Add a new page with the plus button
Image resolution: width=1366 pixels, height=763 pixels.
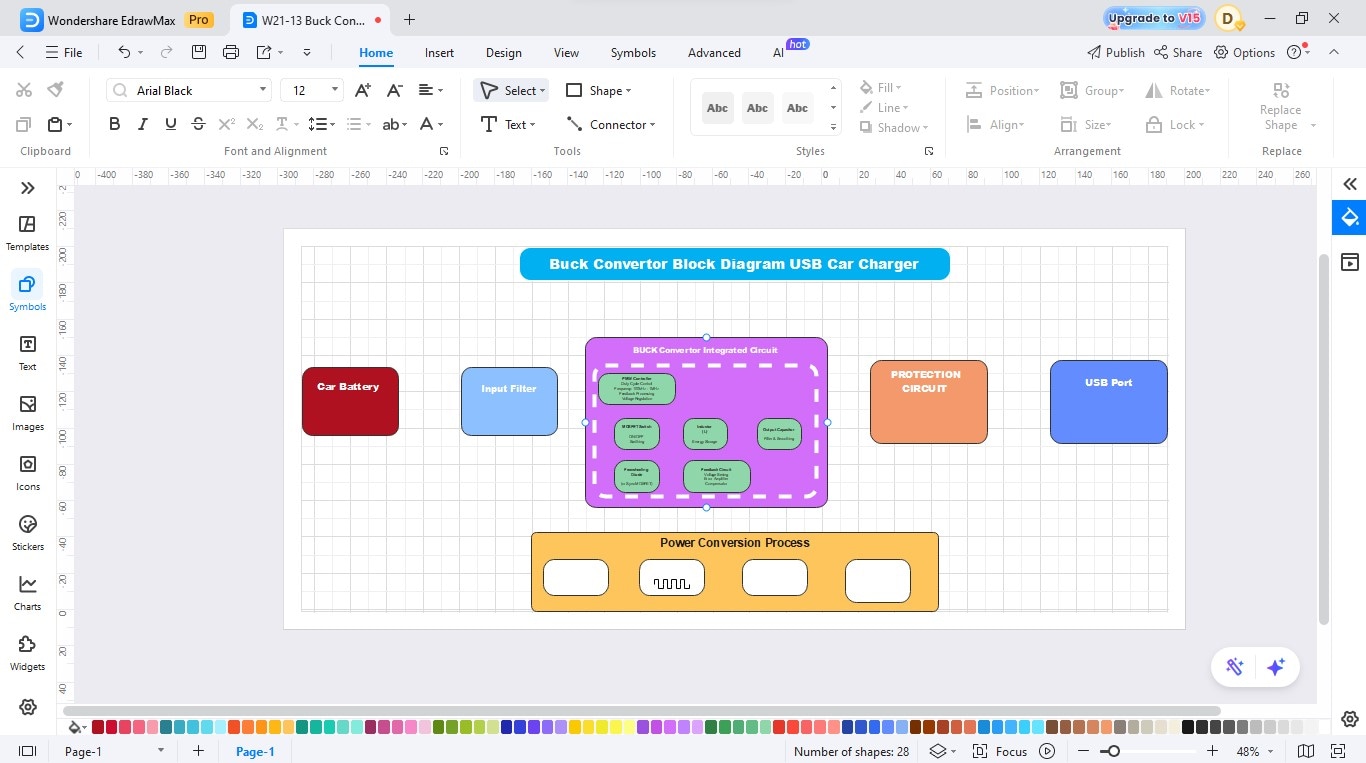click(x=198, y=751)
